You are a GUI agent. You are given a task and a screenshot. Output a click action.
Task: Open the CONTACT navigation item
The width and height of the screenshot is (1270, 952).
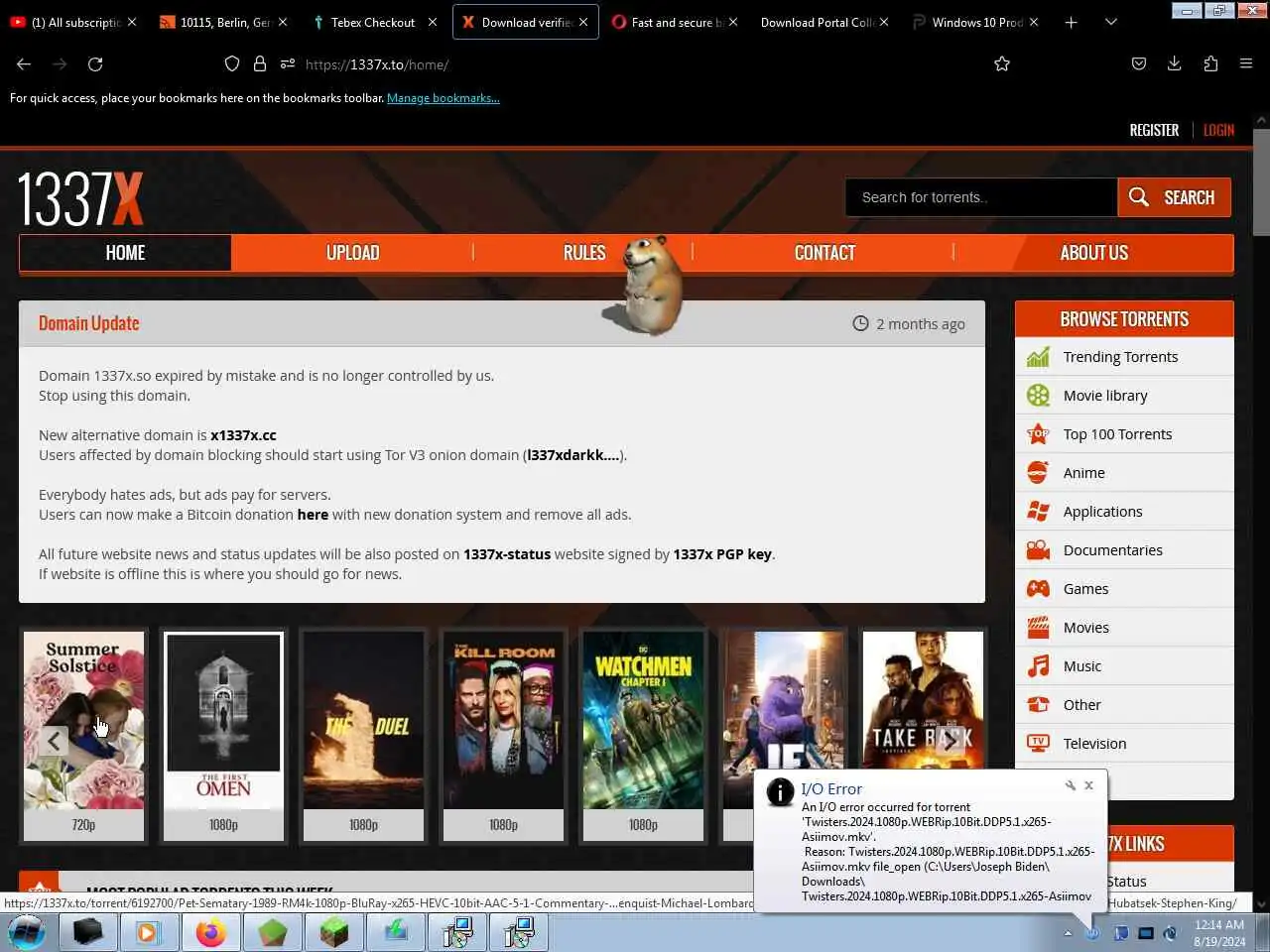824,253
